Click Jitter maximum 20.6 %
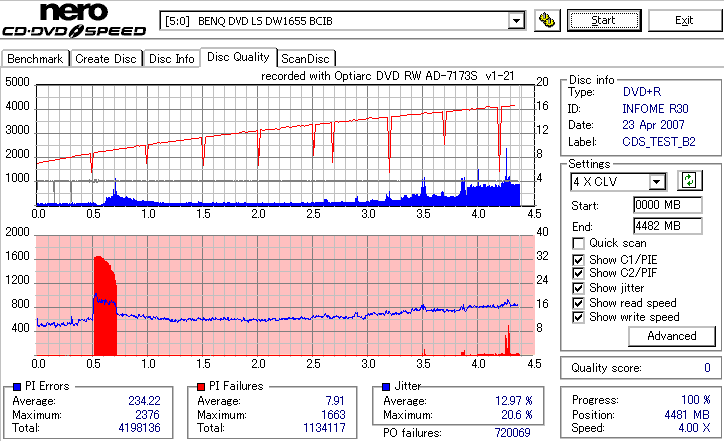 517,415
